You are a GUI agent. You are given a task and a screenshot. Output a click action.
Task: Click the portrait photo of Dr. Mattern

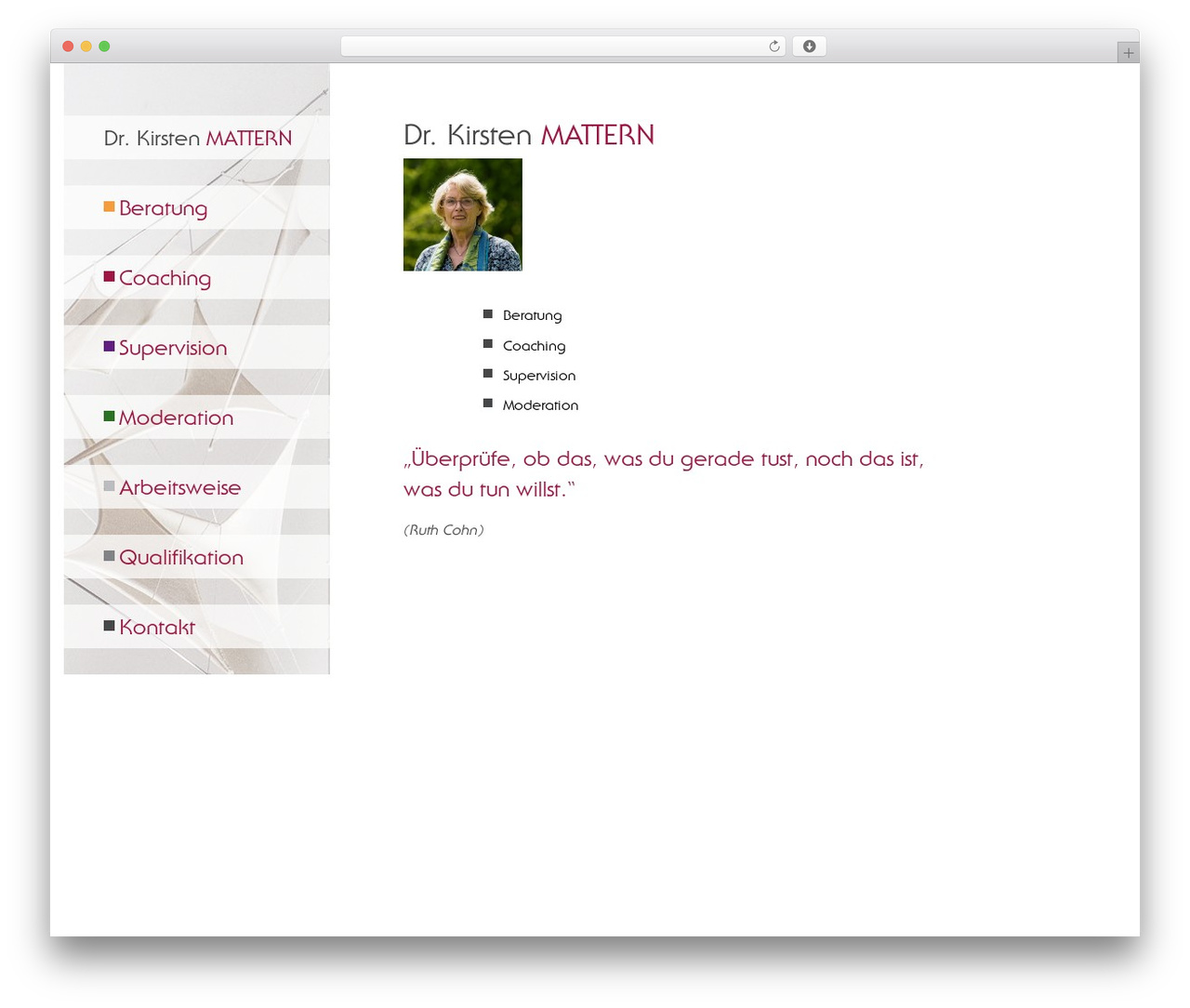[463, 215]
